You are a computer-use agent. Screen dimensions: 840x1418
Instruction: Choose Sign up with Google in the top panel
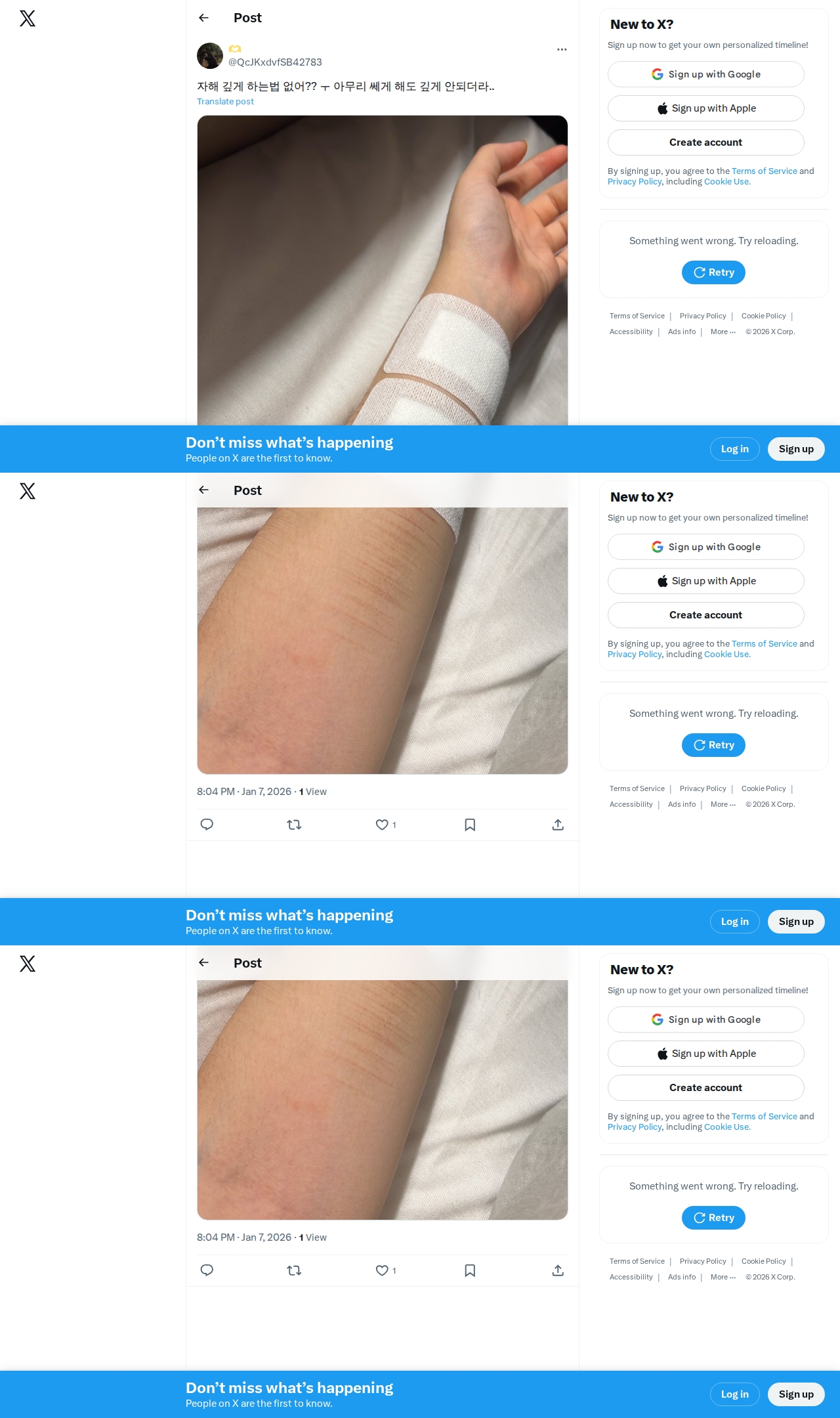click(706, 74)
